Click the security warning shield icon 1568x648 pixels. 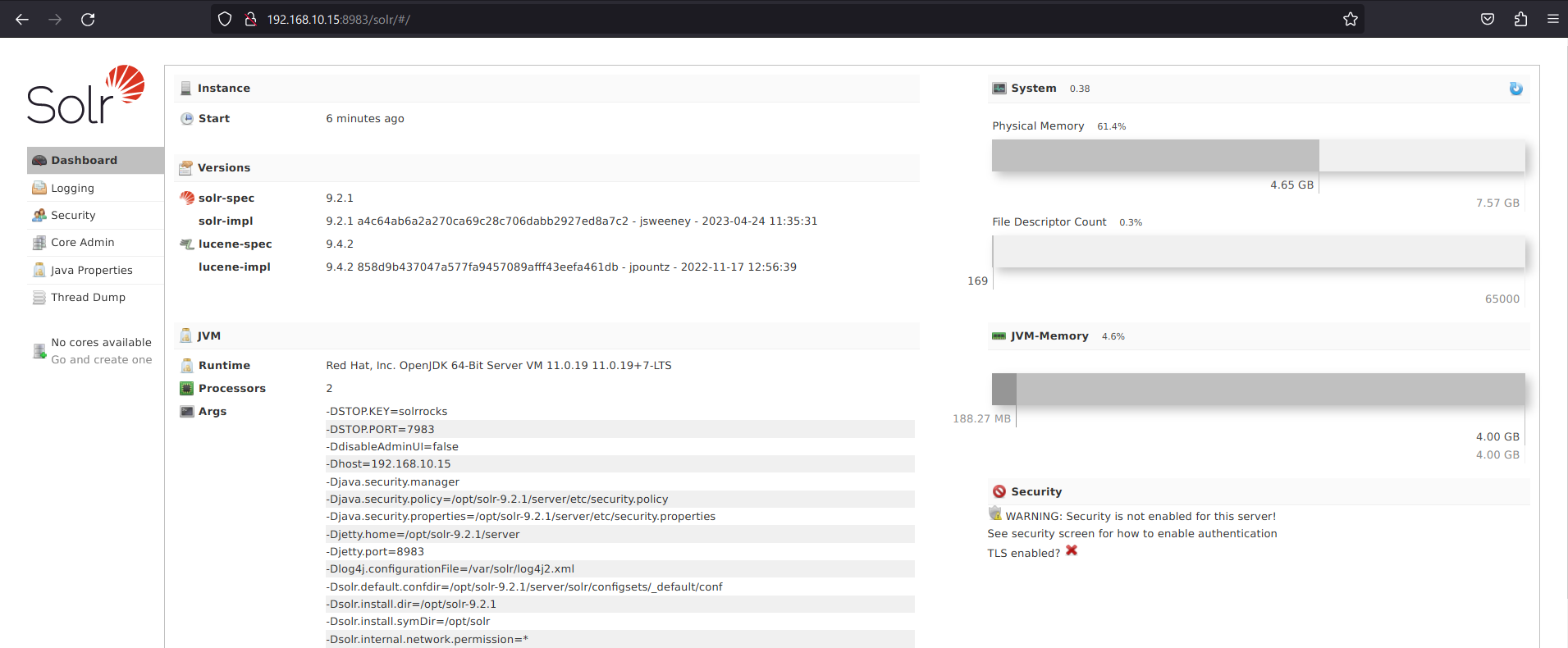995,513
